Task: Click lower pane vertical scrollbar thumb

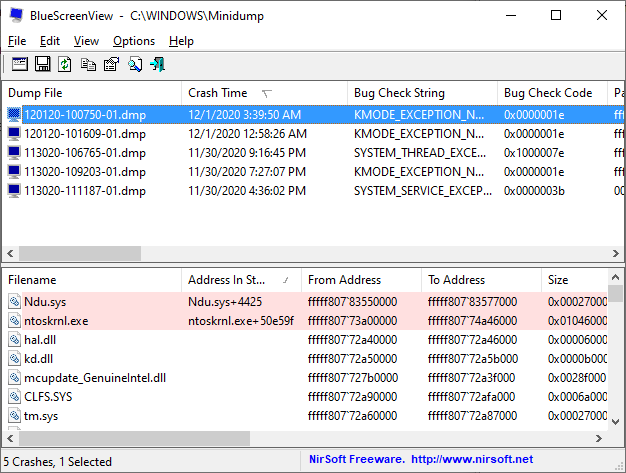Action: [616, 293]
